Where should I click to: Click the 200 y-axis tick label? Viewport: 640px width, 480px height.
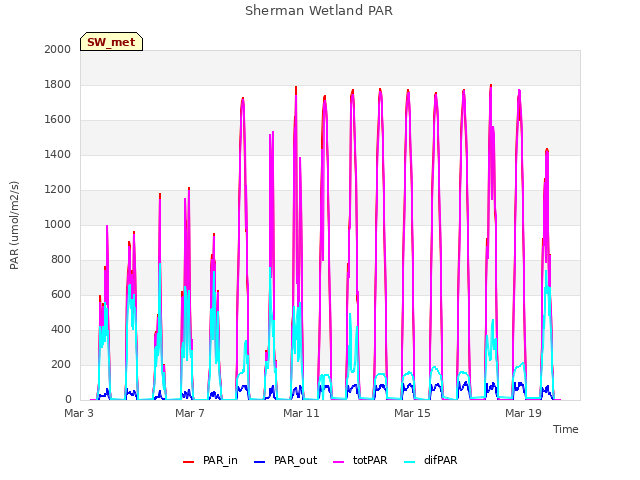[x=61, y=364]
